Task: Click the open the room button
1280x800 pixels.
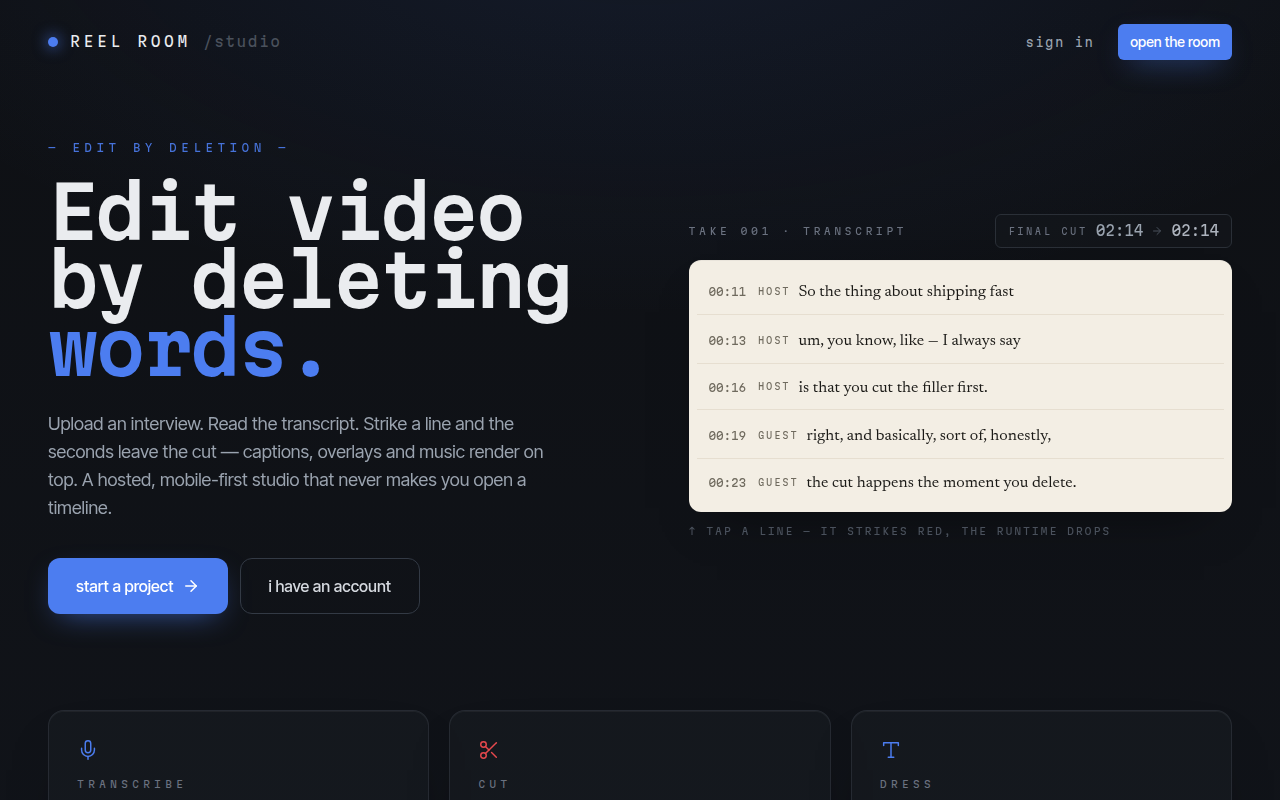Action: point(1175,42)
